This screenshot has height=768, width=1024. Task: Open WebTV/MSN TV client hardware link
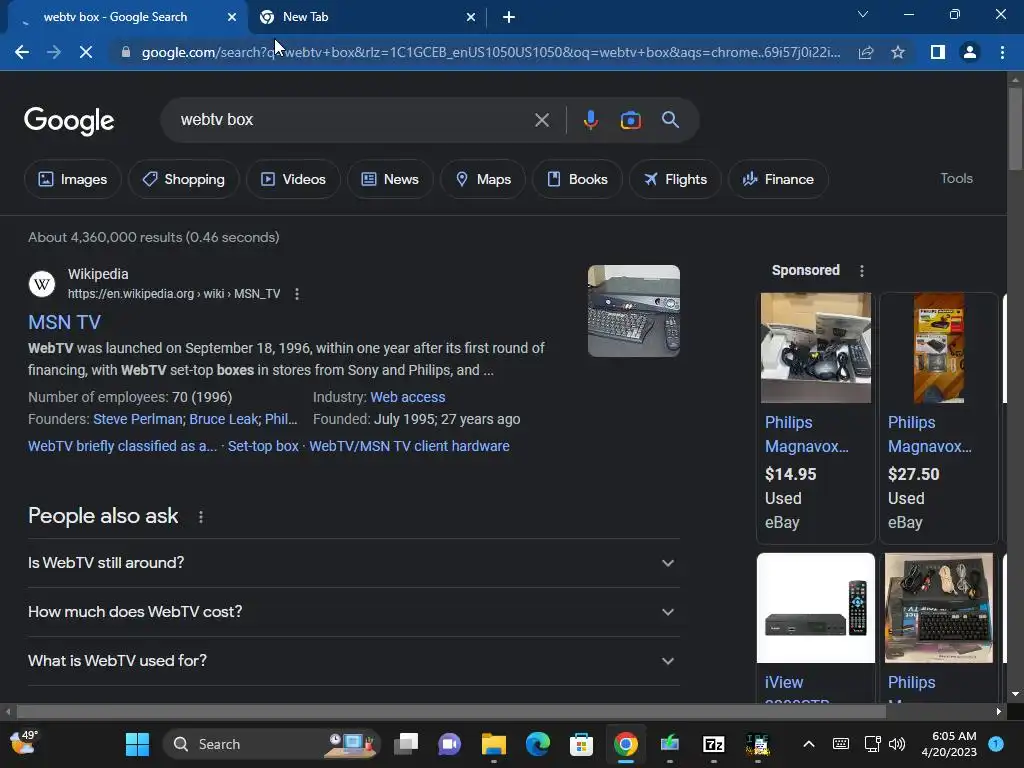[409, 446]
